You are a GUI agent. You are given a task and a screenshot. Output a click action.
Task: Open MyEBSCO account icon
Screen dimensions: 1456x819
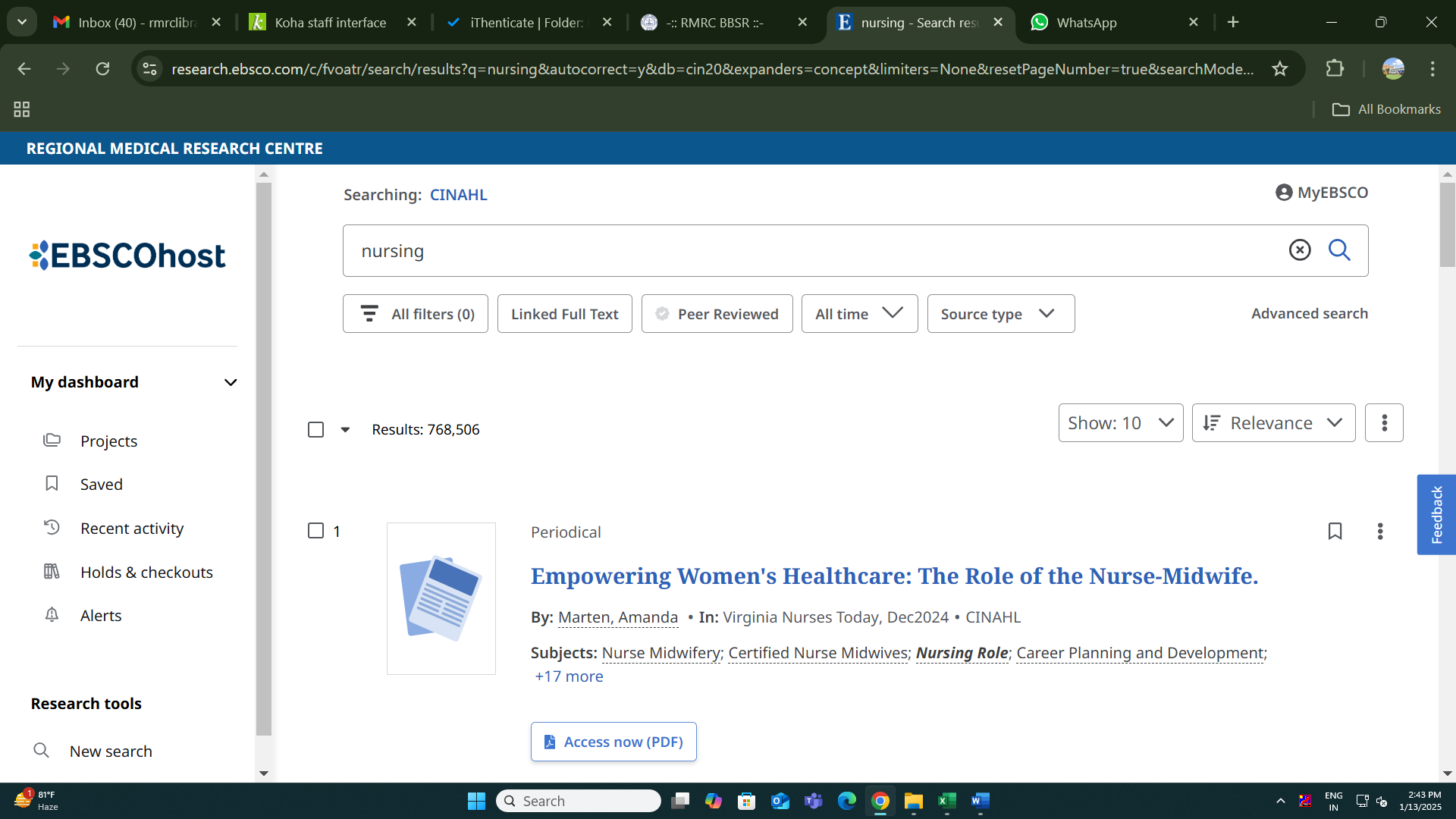(x=1321, y=193)
